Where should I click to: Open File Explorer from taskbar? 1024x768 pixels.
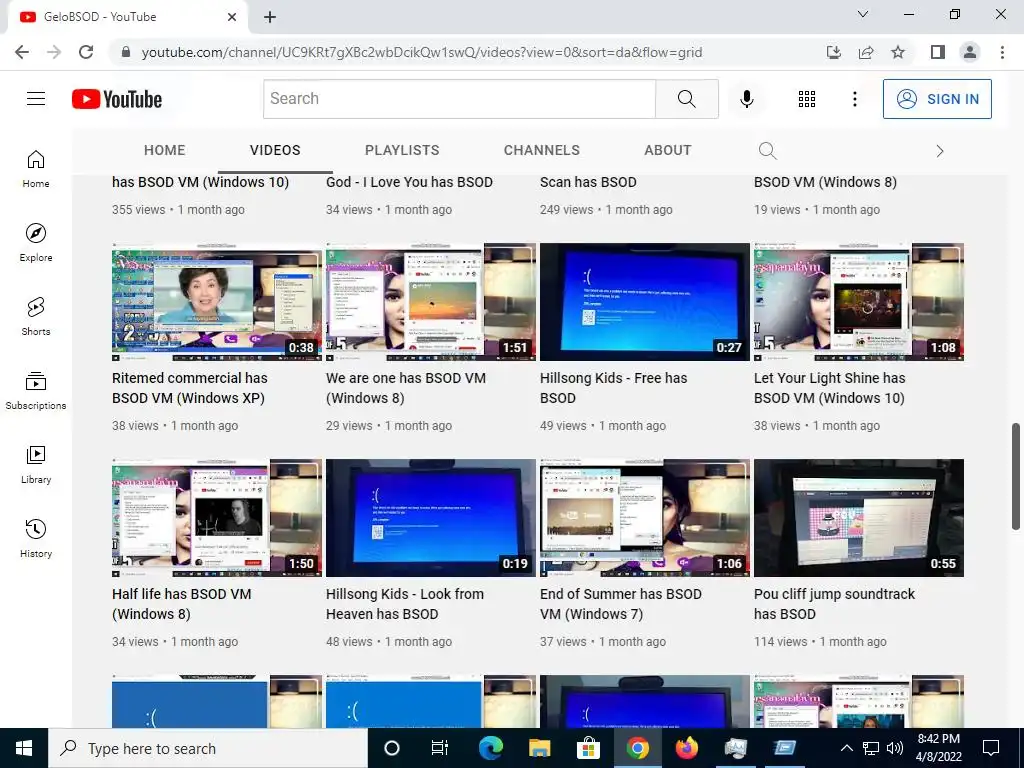pos(539,748)
